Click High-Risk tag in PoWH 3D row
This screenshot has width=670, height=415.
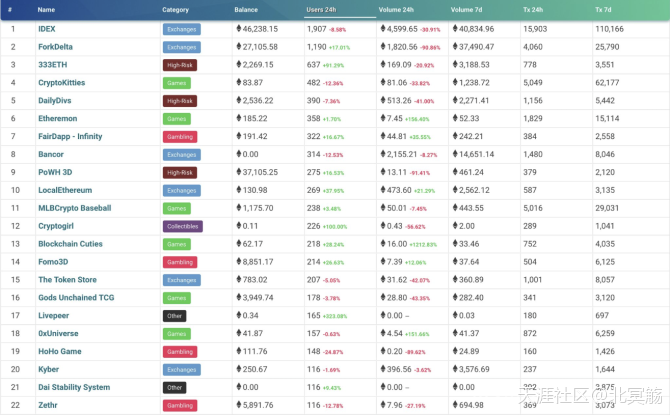(x=180, y=173)
